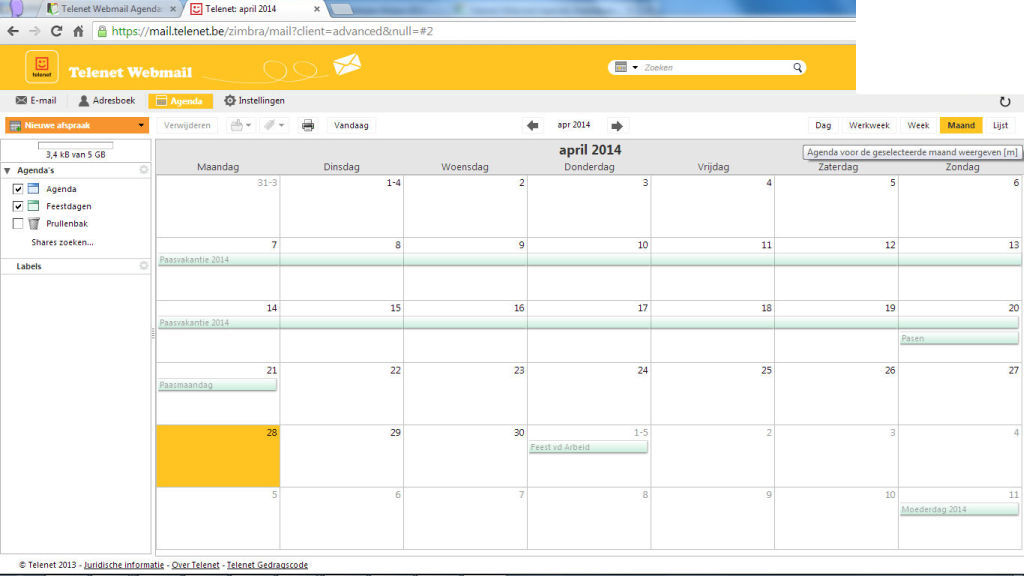Open the Adresboek tab
The width and height of the screenshot is (1024, 576).
click(106, 101)
